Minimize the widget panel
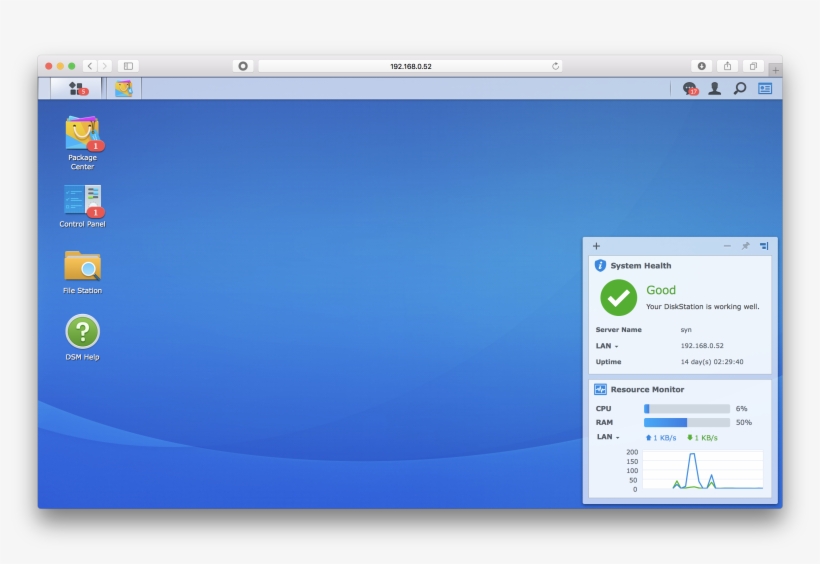Image resolution: width=820 pixels, height=564 pixels. coord(727,246)
